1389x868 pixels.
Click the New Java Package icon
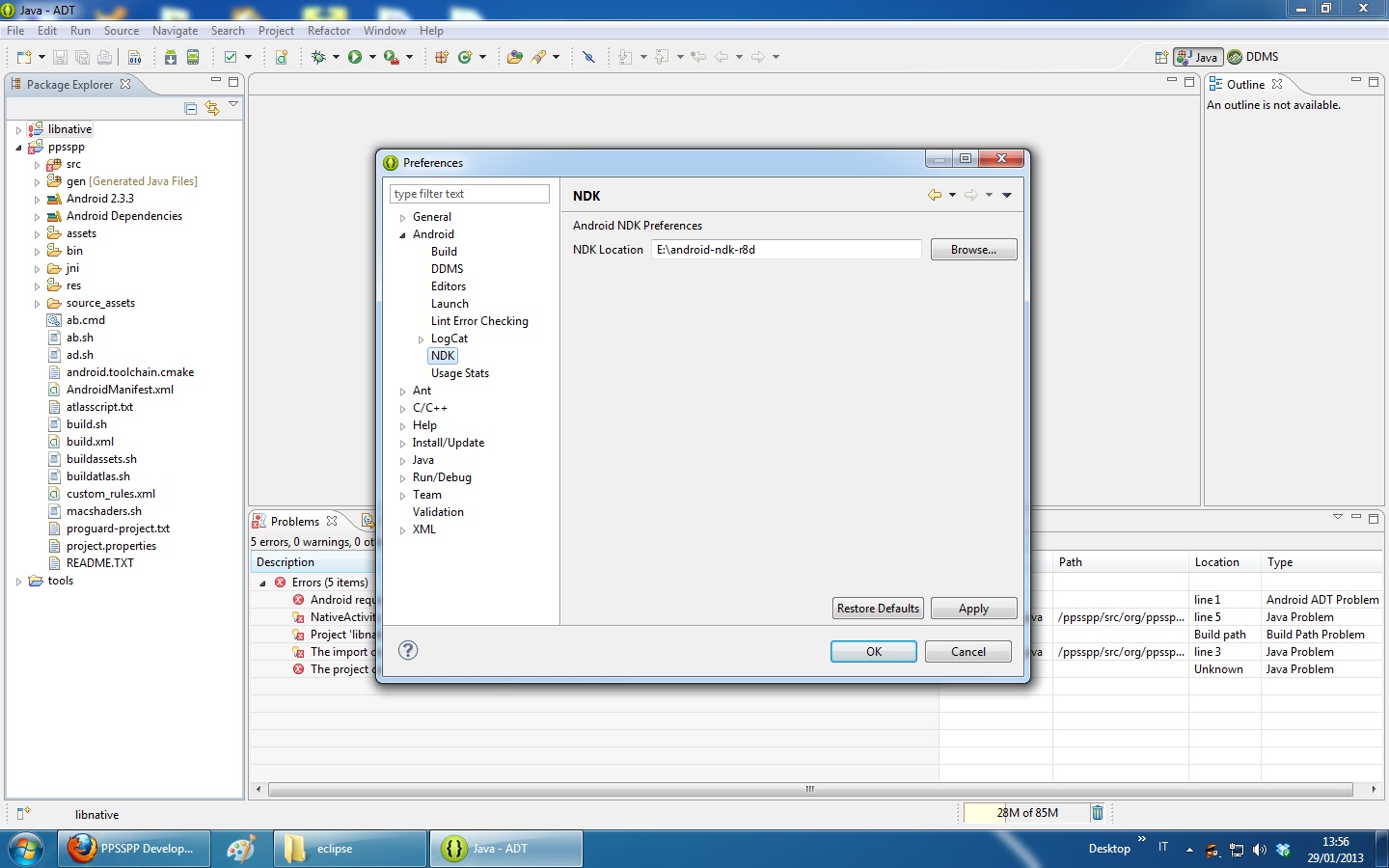442,57
